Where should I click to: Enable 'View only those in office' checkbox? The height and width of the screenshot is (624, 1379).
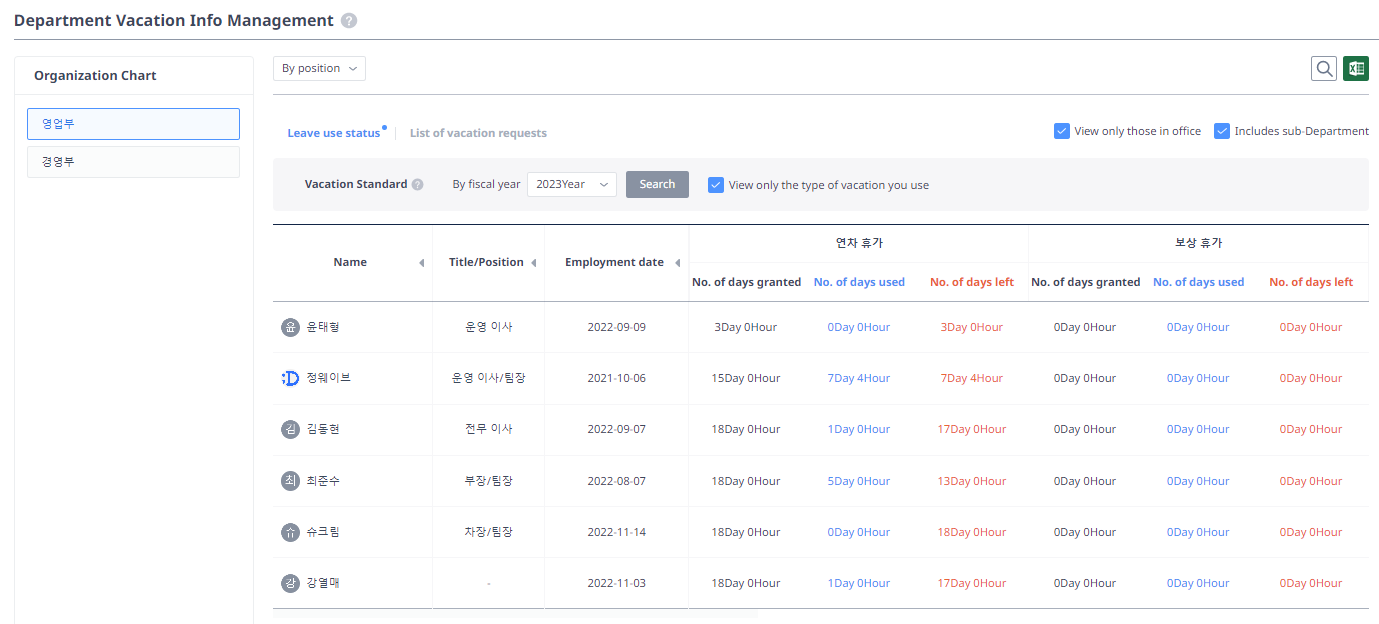pyautogui.click(x=1061, y=130)
